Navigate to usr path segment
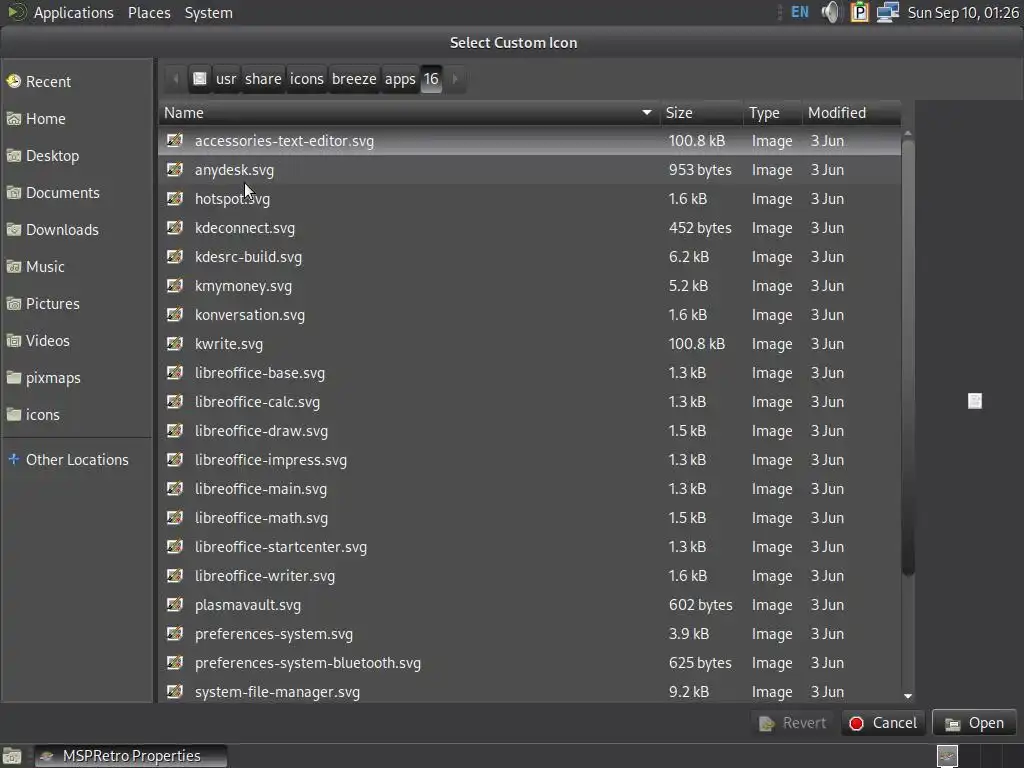This screenshot has height=768, width=1024. click(226, 79)
